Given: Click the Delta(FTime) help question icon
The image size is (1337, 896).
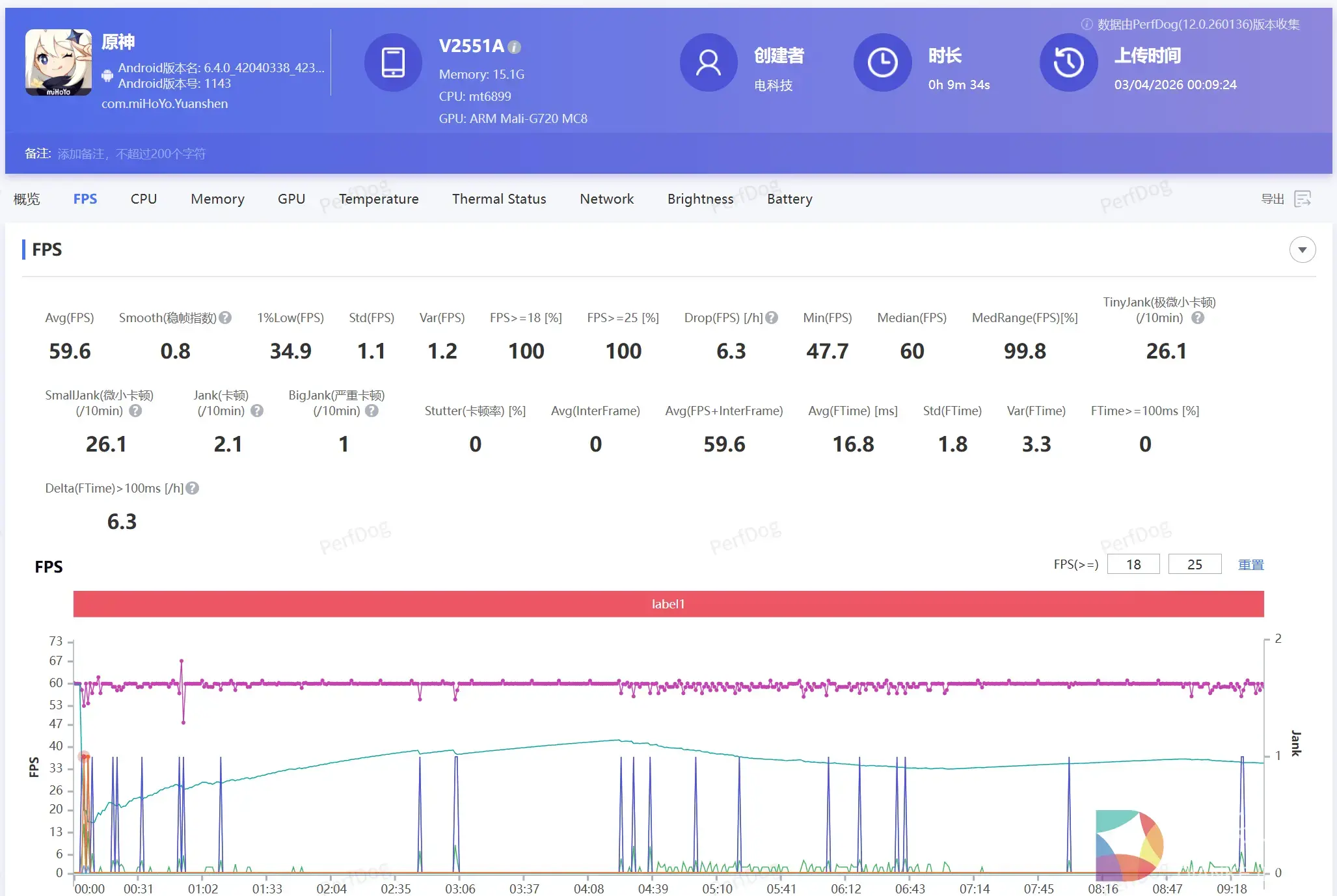Looking at the screenshot, I should click(x=193, y=488).
